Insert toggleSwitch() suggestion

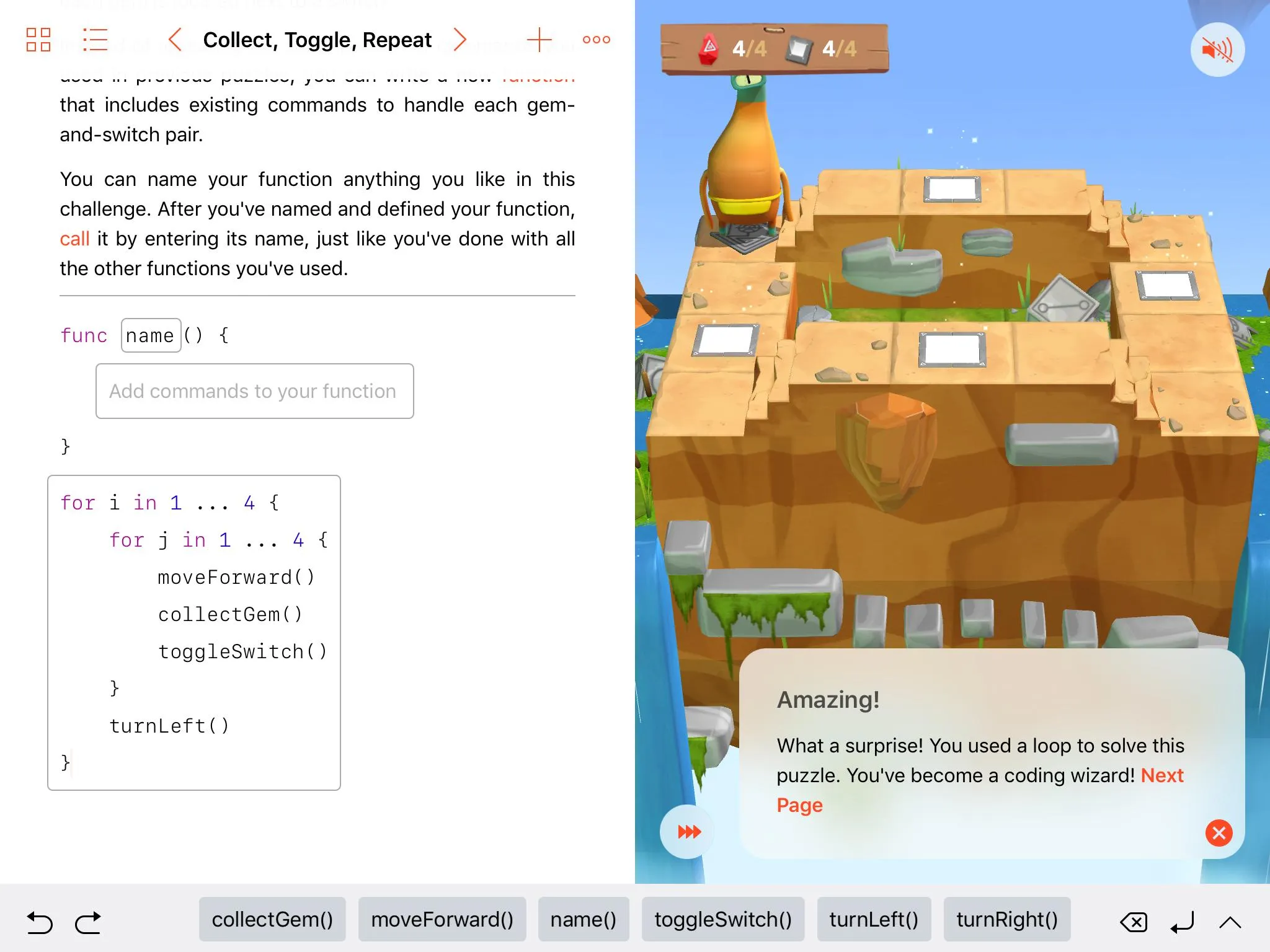pos(723,919)
